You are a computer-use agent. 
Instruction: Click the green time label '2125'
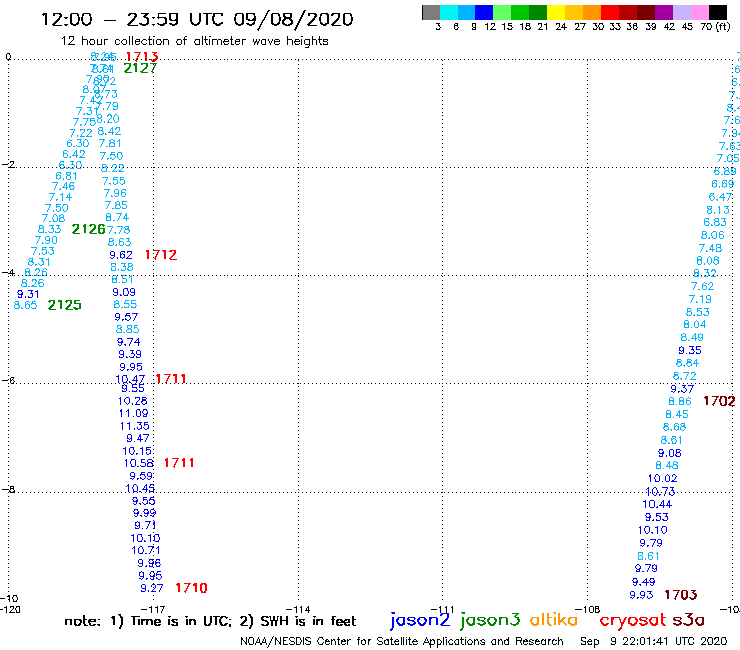click(x=65, y=305)
